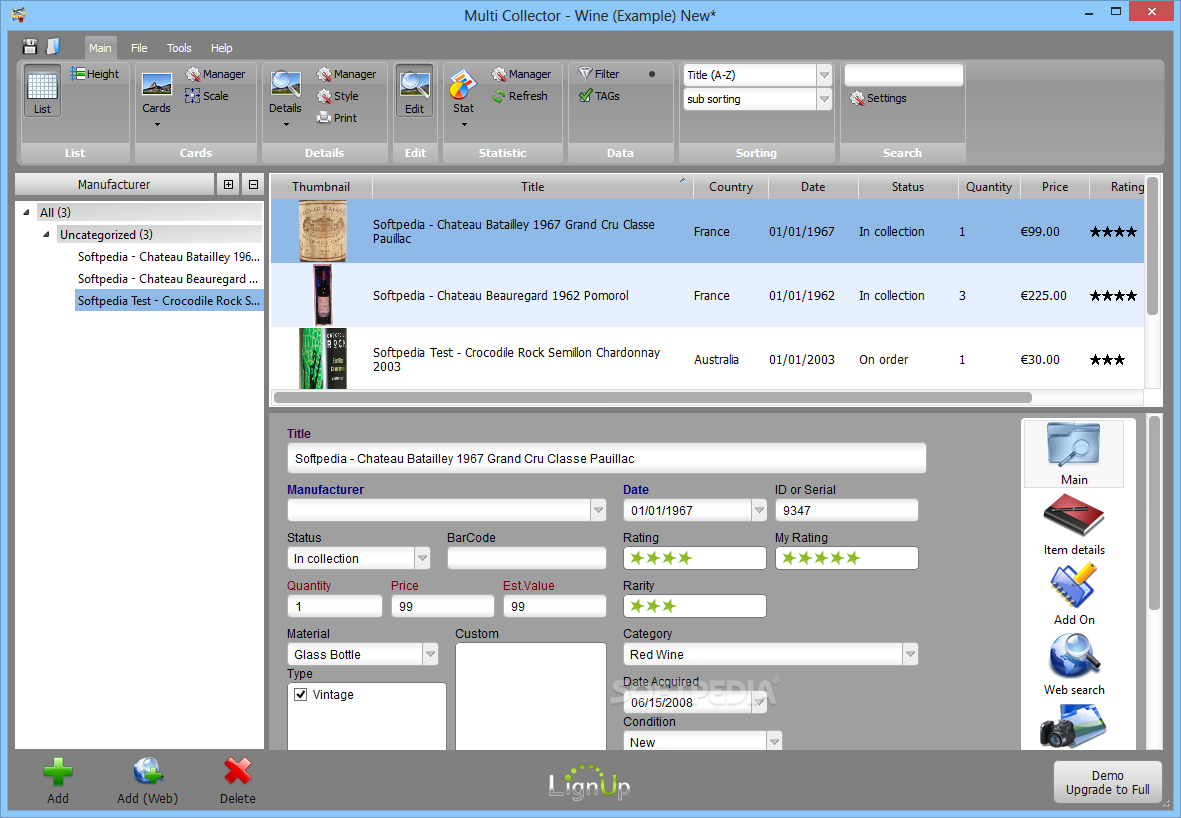Expand all tree nodes with plus button
The width and height of the screenshot is (1181, 818).
point(229,185)
